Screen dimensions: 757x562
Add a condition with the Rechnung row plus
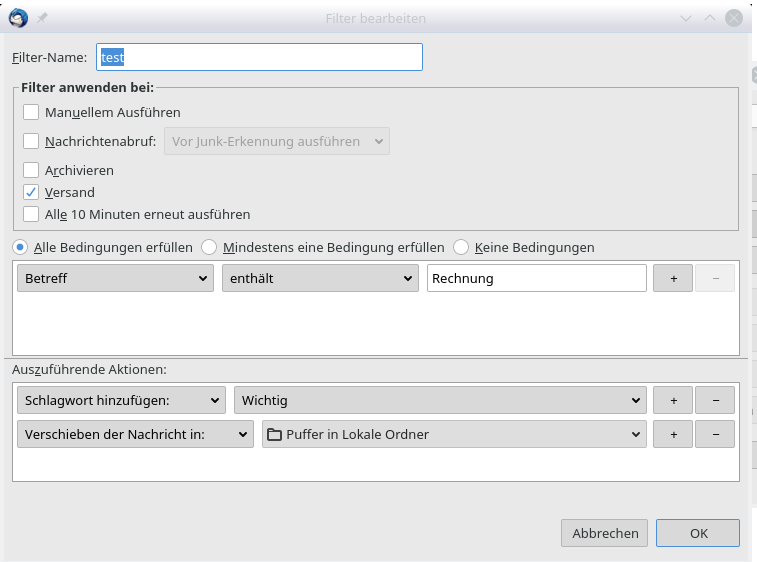click(673, 279)
